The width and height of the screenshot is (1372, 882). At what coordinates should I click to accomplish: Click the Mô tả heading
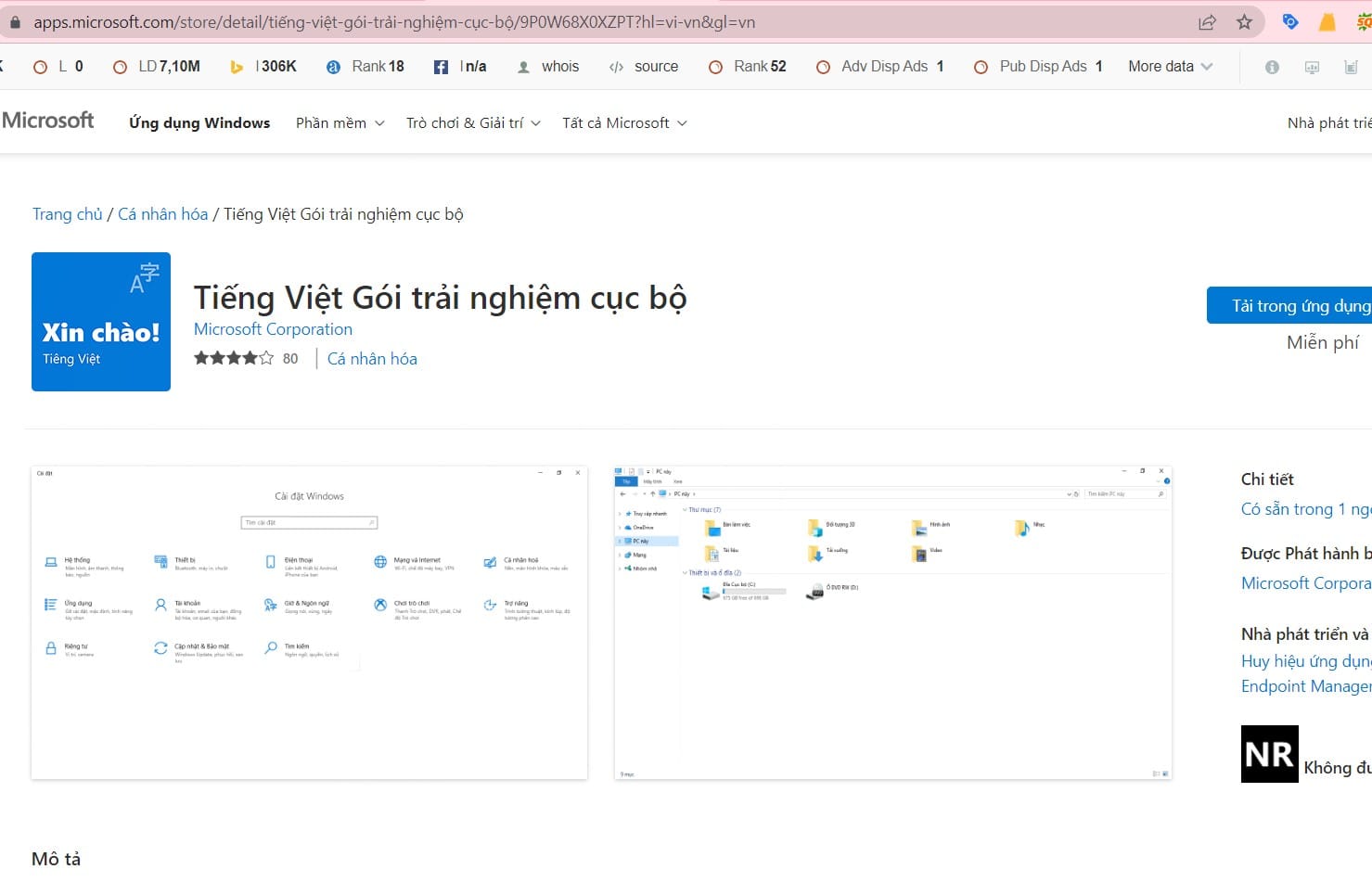tap(57, 859)
